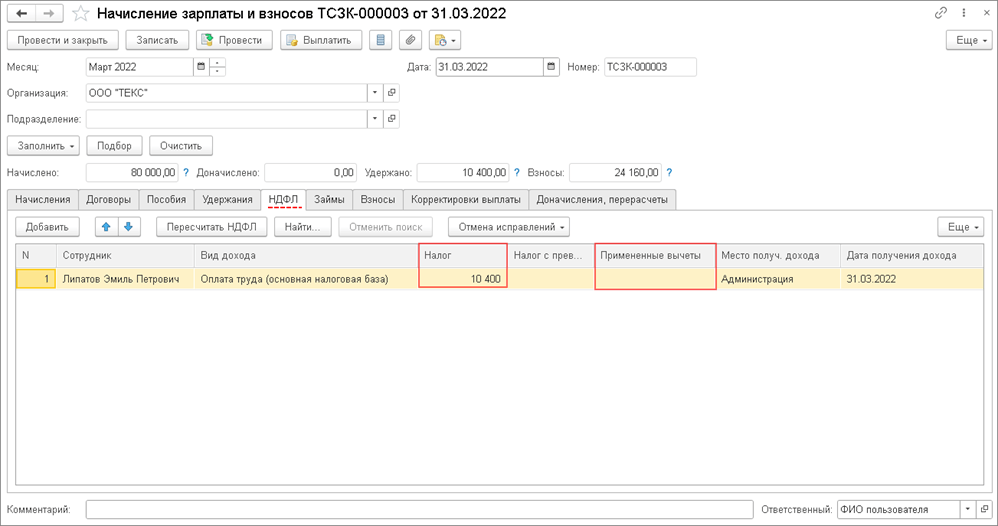The height and width of the screenshot is (526, 998).
Task: Click the Очистить button
Action: pos(181,146)
